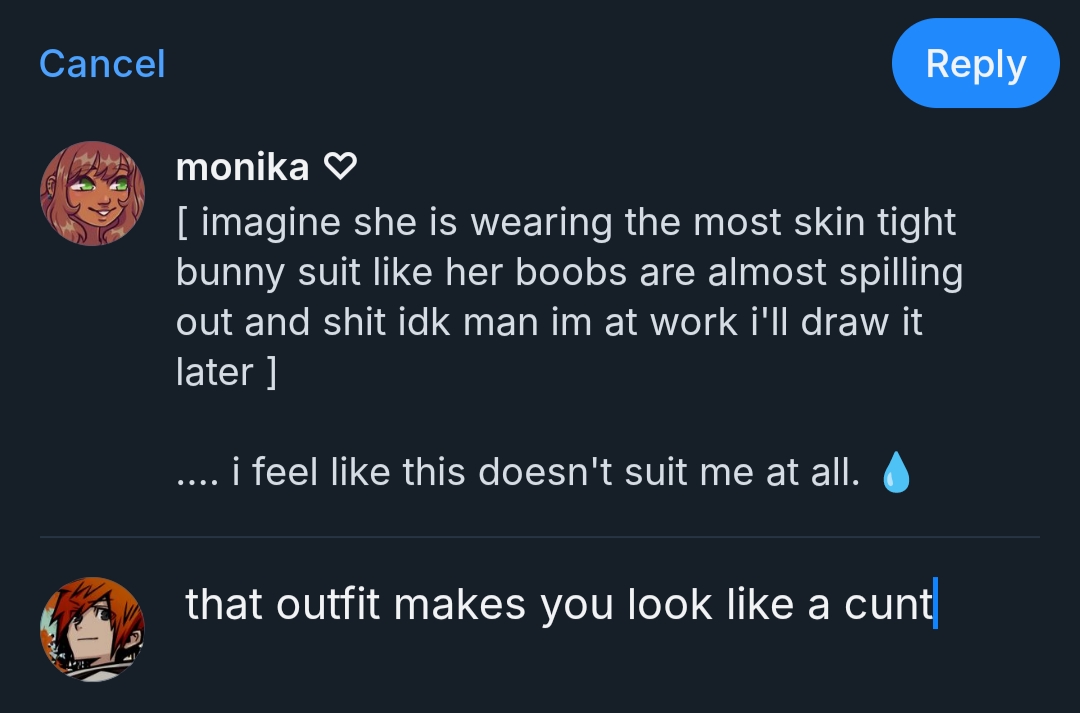Click the orange-haired replier avatar
Viewport: 1080px width, 713px height.
[x=92, y=629]
